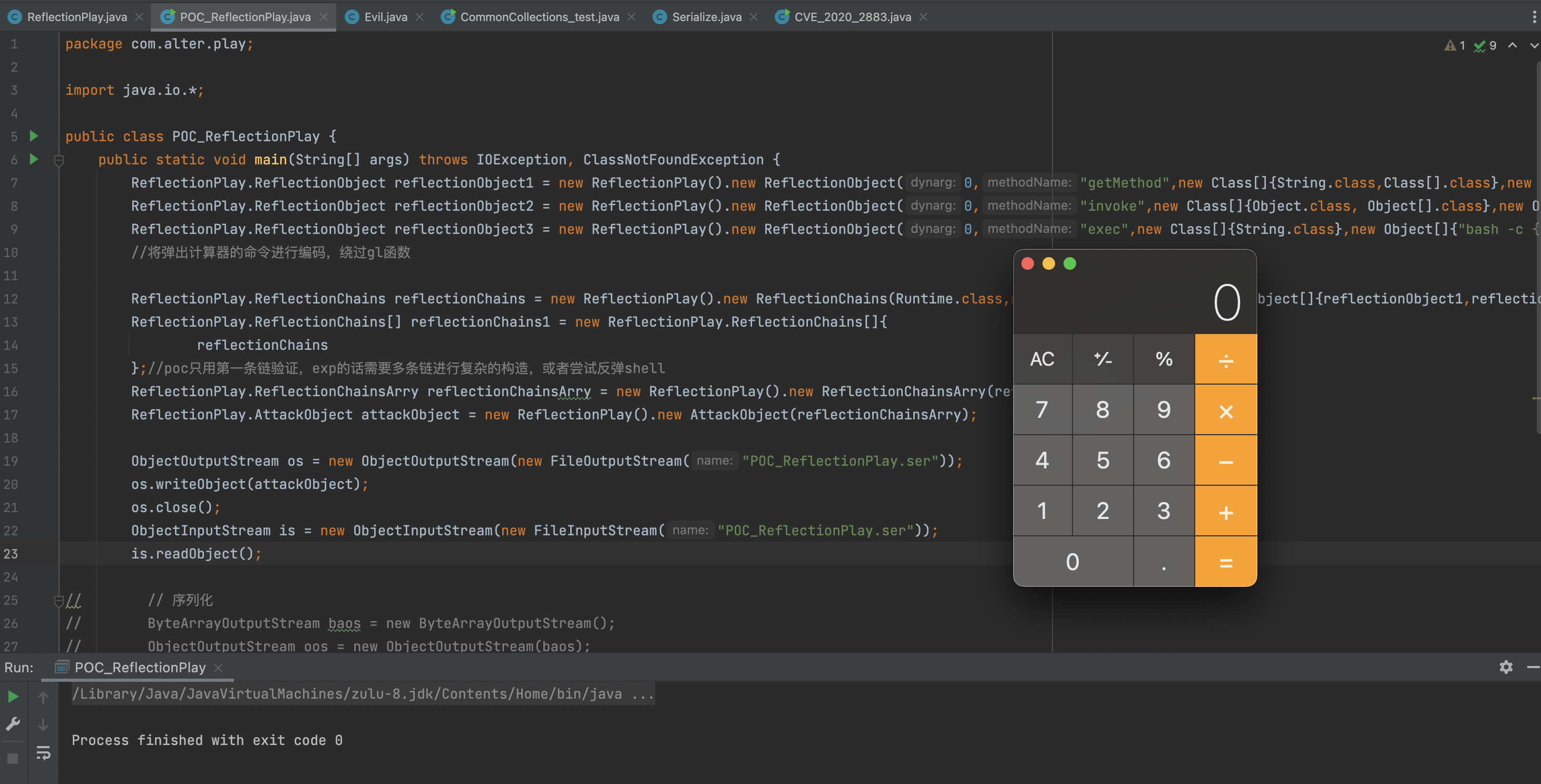Screen dimensions: 1541x784
Task: Close the Serialize.java tab
Action: click(x=754, y=17)
